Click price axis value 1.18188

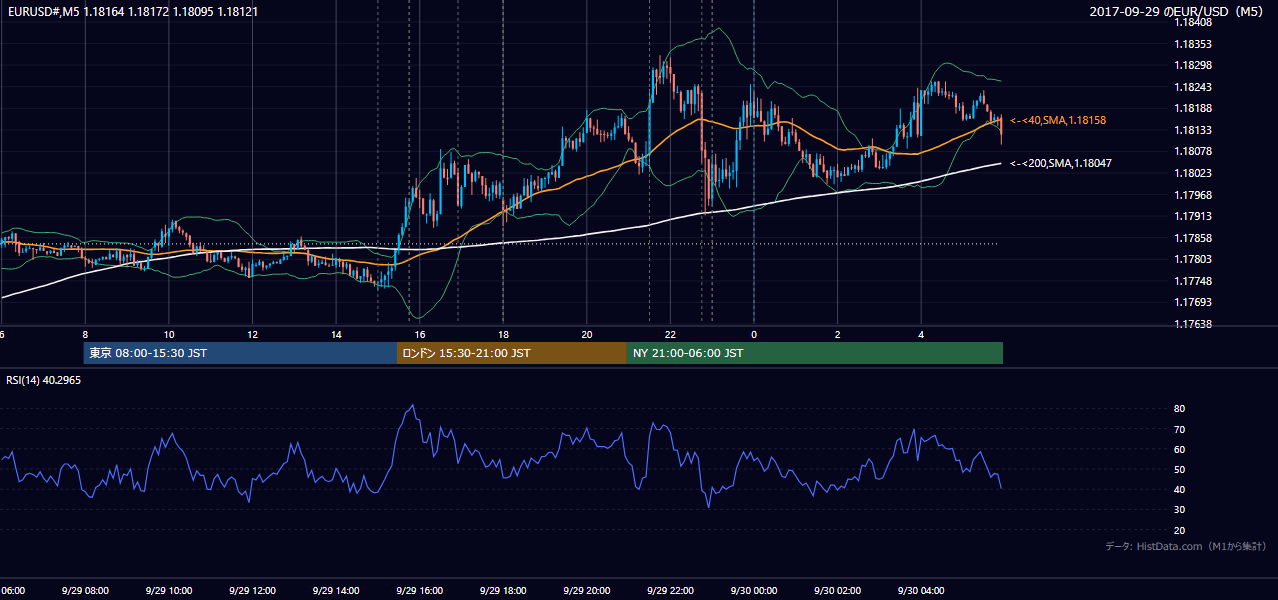(1192, 108)
